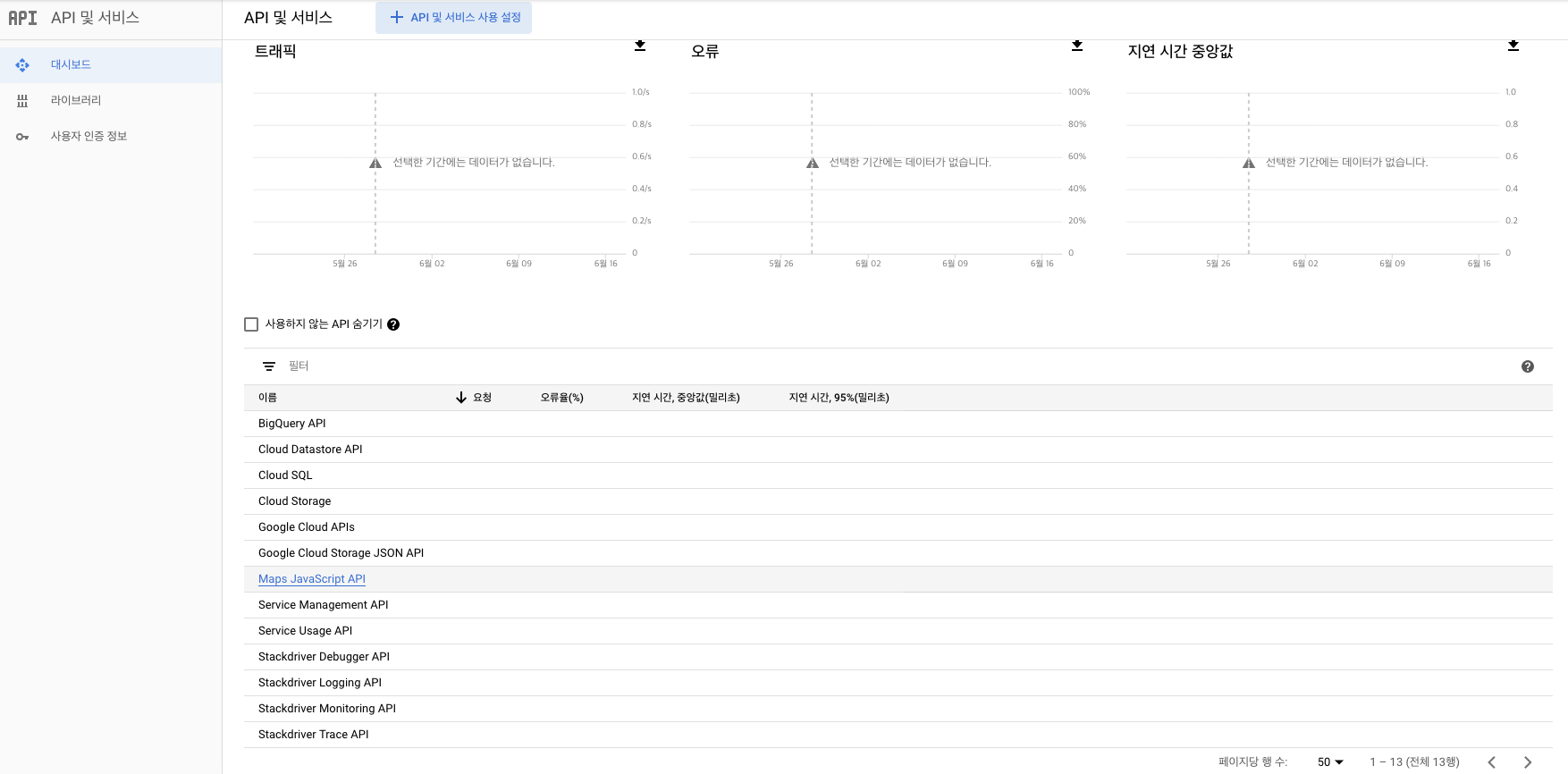Sort by the 이름 column header
This screenshot has height=774, width=1568.
[267, 398]
